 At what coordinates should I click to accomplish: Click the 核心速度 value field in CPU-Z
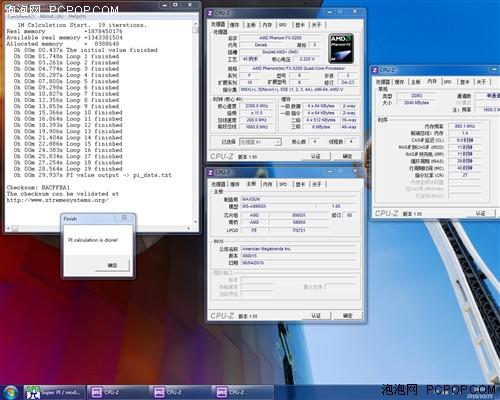pyautogui.click(x=256, y=106)
